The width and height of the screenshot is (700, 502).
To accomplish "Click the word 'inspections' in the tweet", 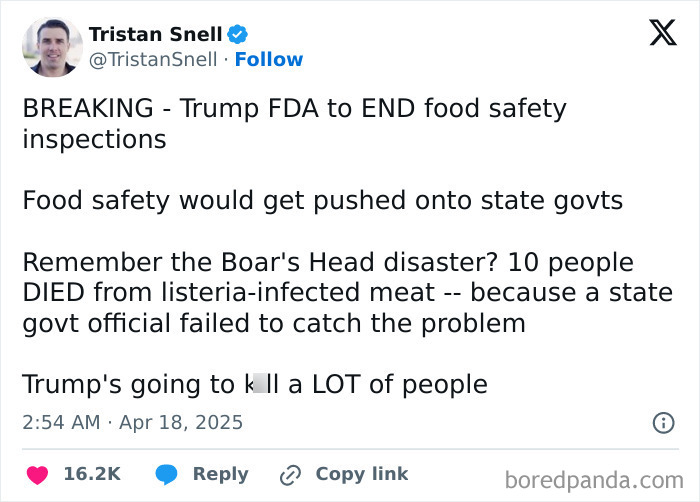I will click(94, 140).
